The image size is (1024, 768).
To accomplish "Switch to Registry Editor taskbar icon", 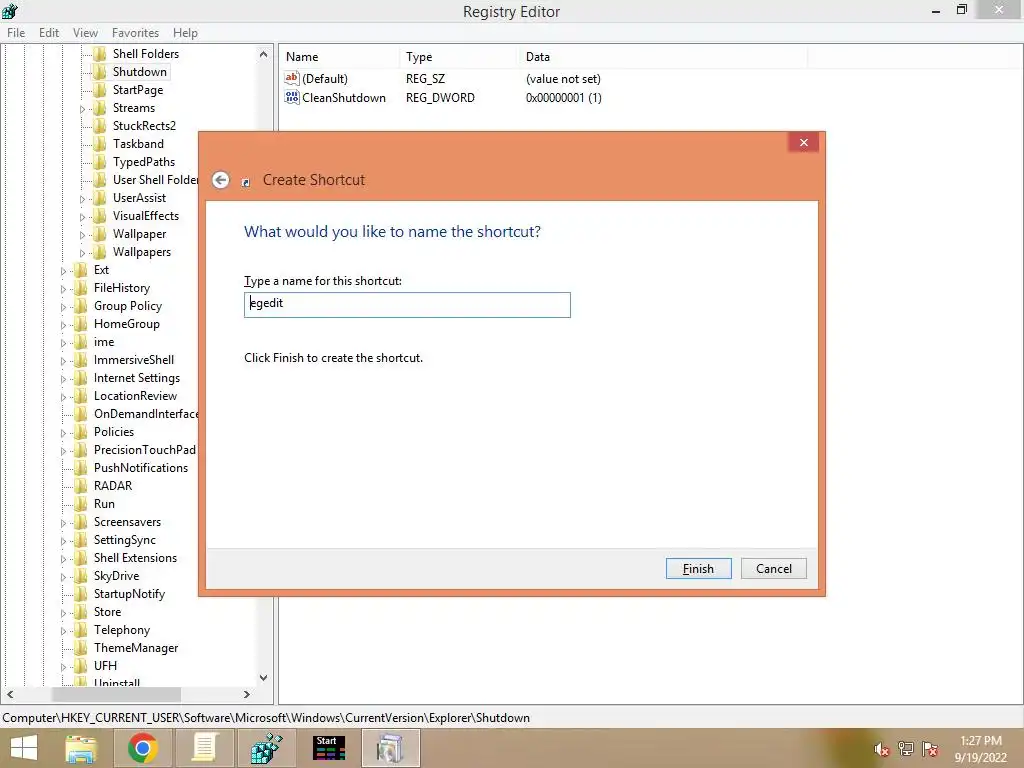I will pos(266,748).
